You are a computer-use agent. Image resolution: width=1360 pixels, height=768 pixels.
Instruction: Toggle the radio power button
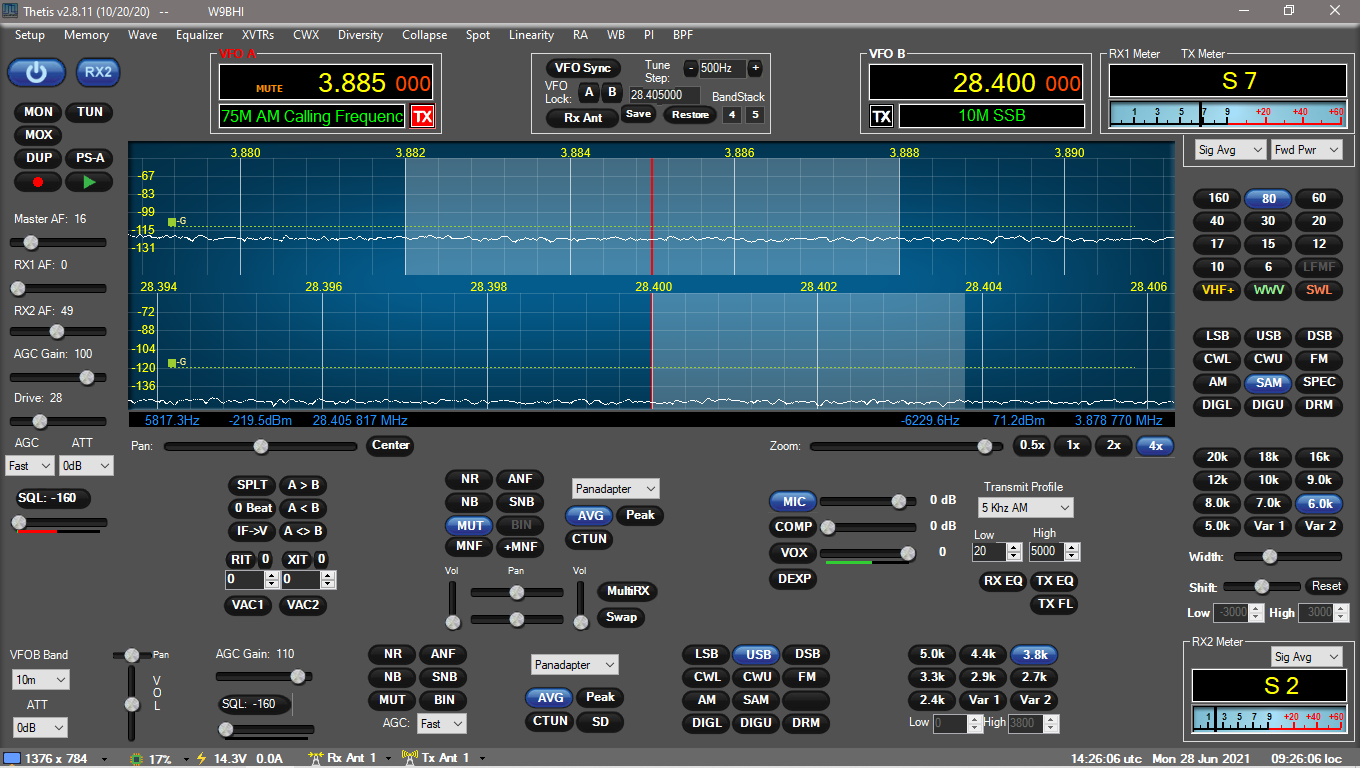(x=37, y=72)
